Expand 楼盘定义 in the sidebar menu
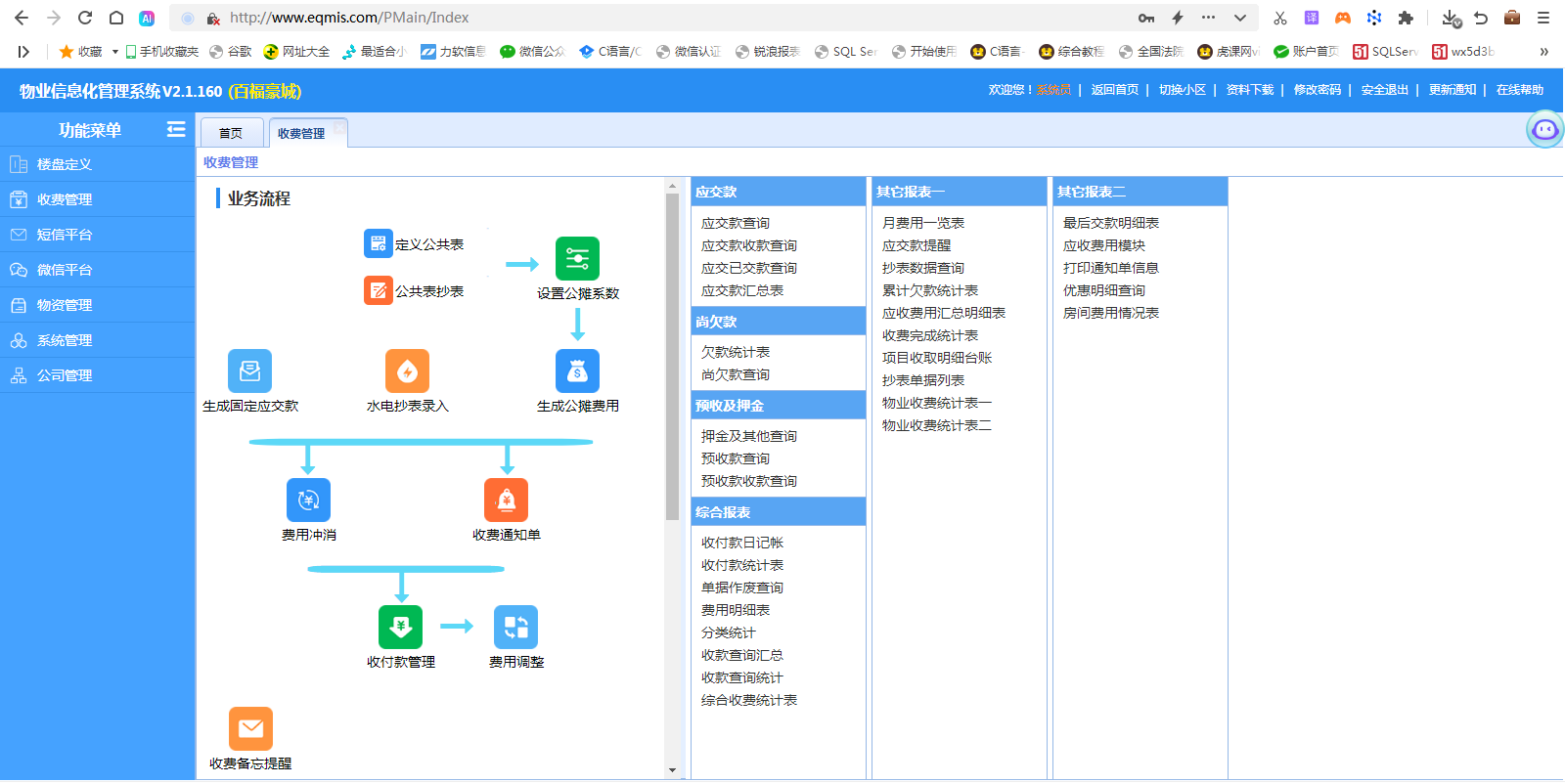The width and height of the screenshot is (1565, 784). (x=65, y=164)
